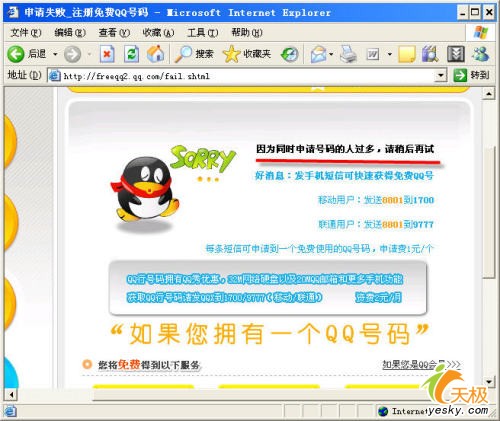Click the QQ行号码 promotion line

click(x=265, y=279)
